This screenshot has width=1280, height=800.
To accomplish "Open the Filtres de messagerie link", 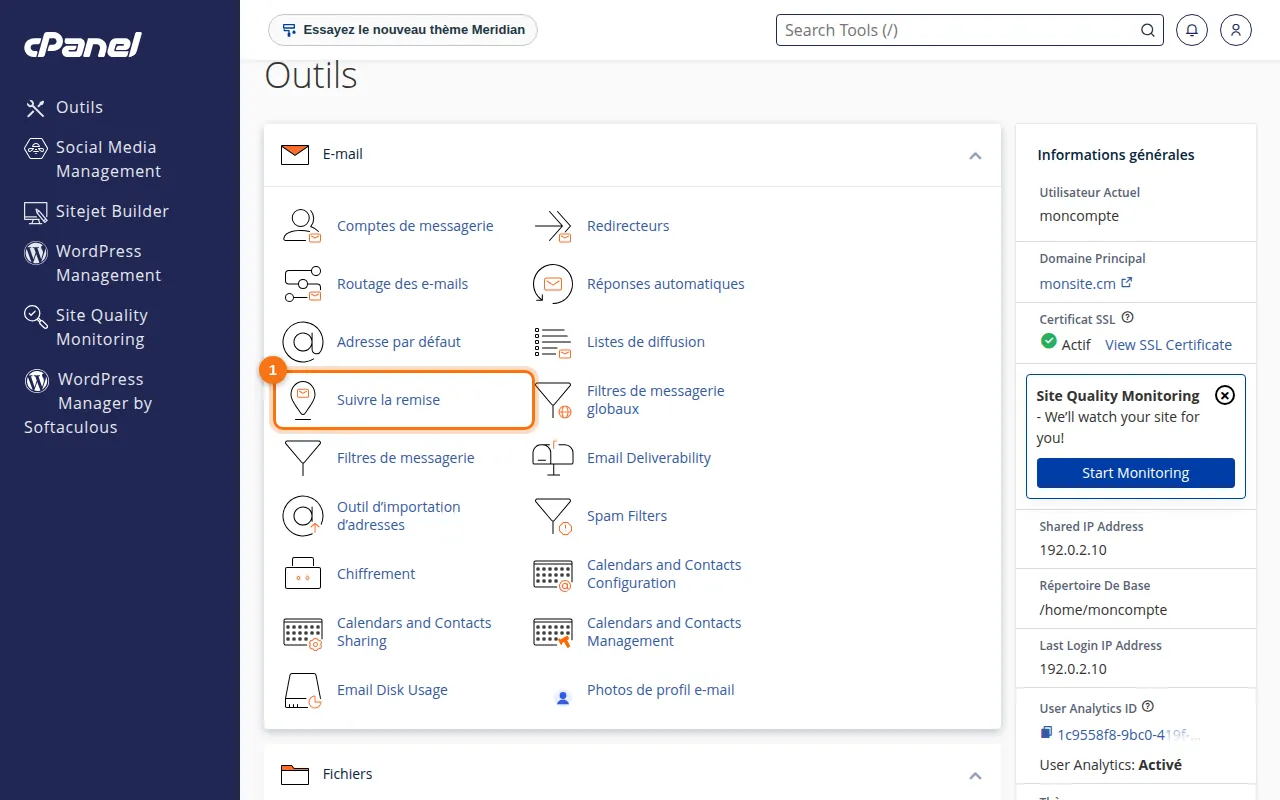I will tap(406, 458).
